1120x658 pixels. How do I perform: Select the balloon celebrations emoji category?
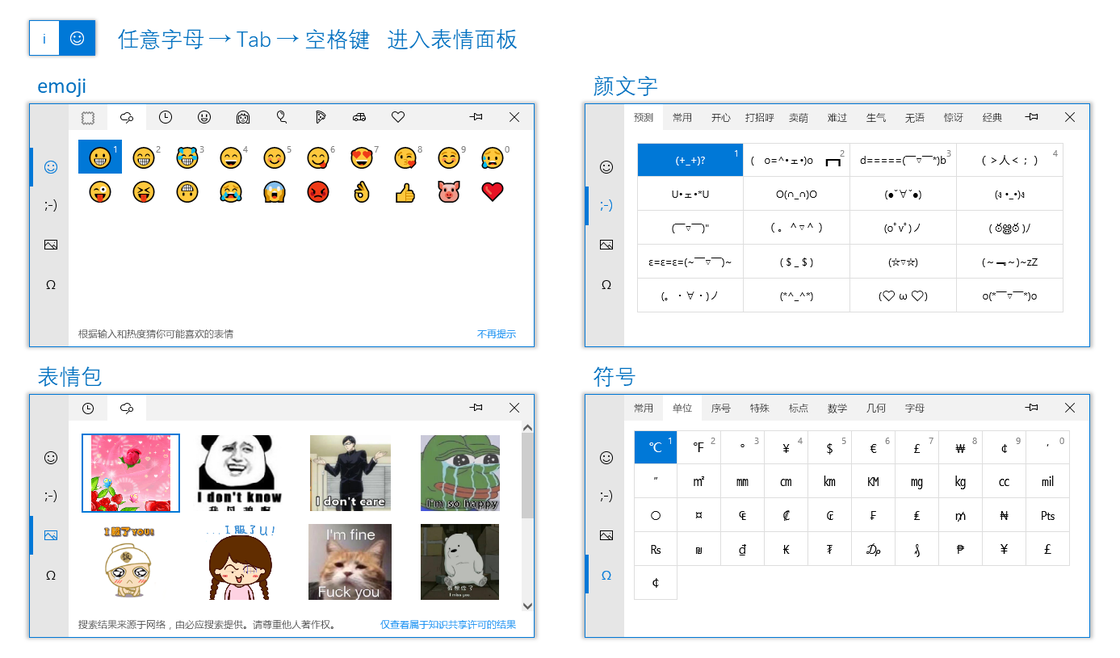click(x=281, y=117)
